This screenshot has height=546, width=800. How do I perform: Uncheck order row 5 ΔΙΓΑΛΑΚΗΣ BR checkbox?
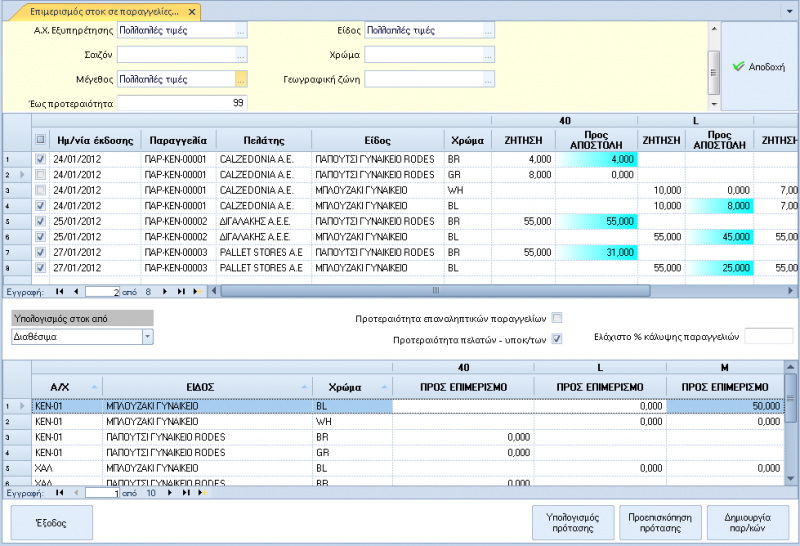40,221
